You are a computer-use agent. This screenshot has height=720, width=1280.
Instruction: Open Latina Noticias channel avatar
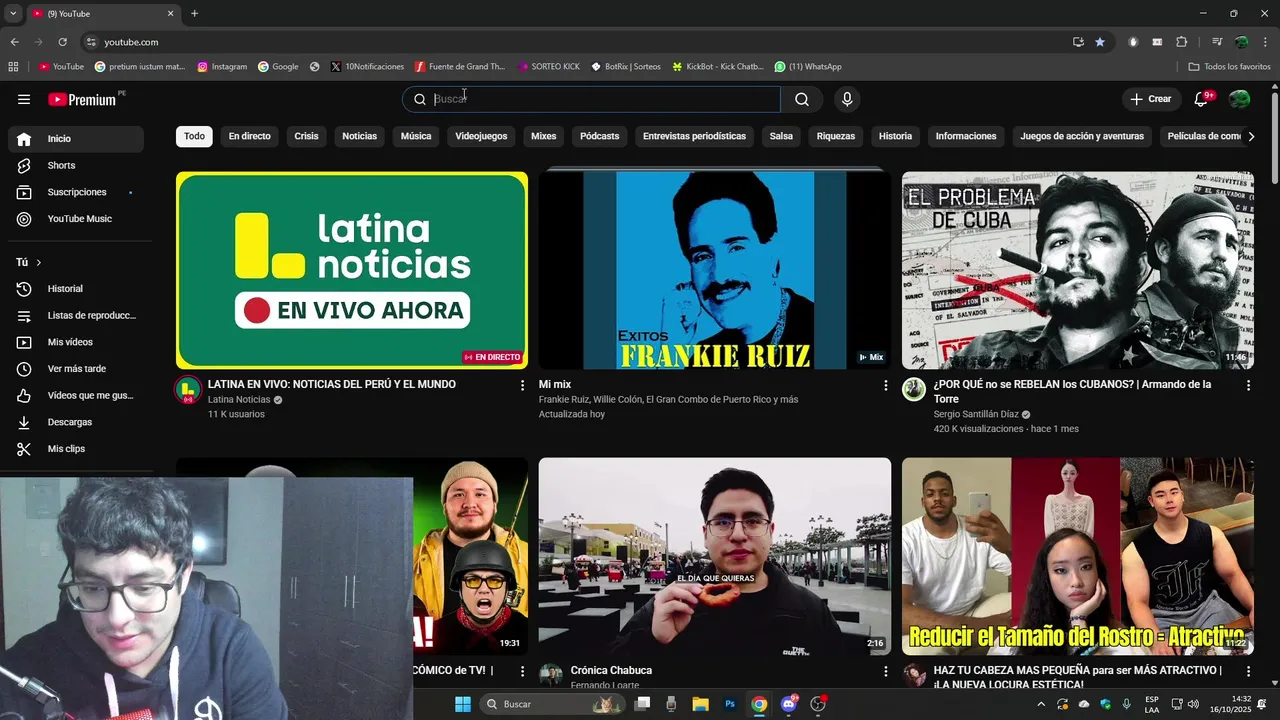coord(187,390)
